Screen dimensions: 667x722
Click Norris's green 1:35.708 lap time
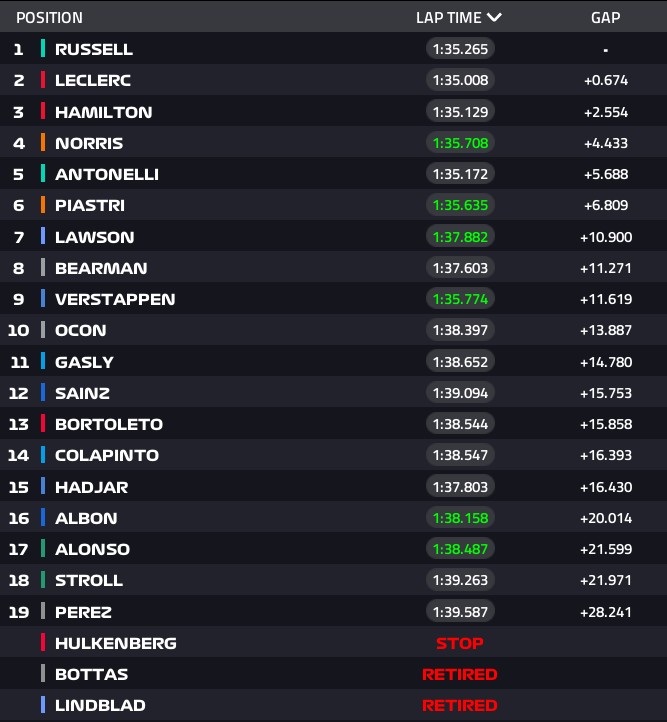[460, 143]
